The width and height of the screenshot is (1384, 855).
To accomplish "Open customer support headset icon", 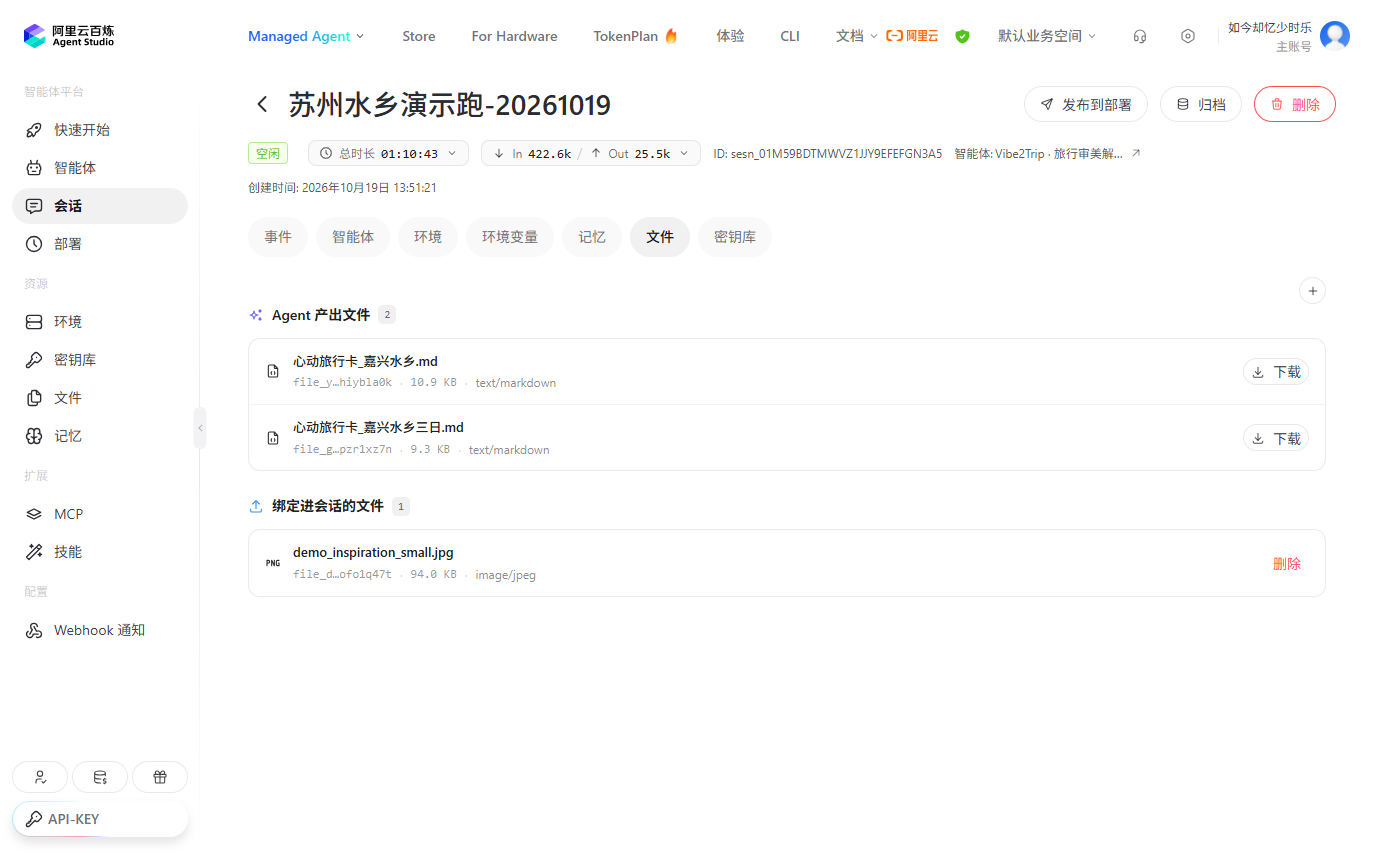I will (1140, 36).
